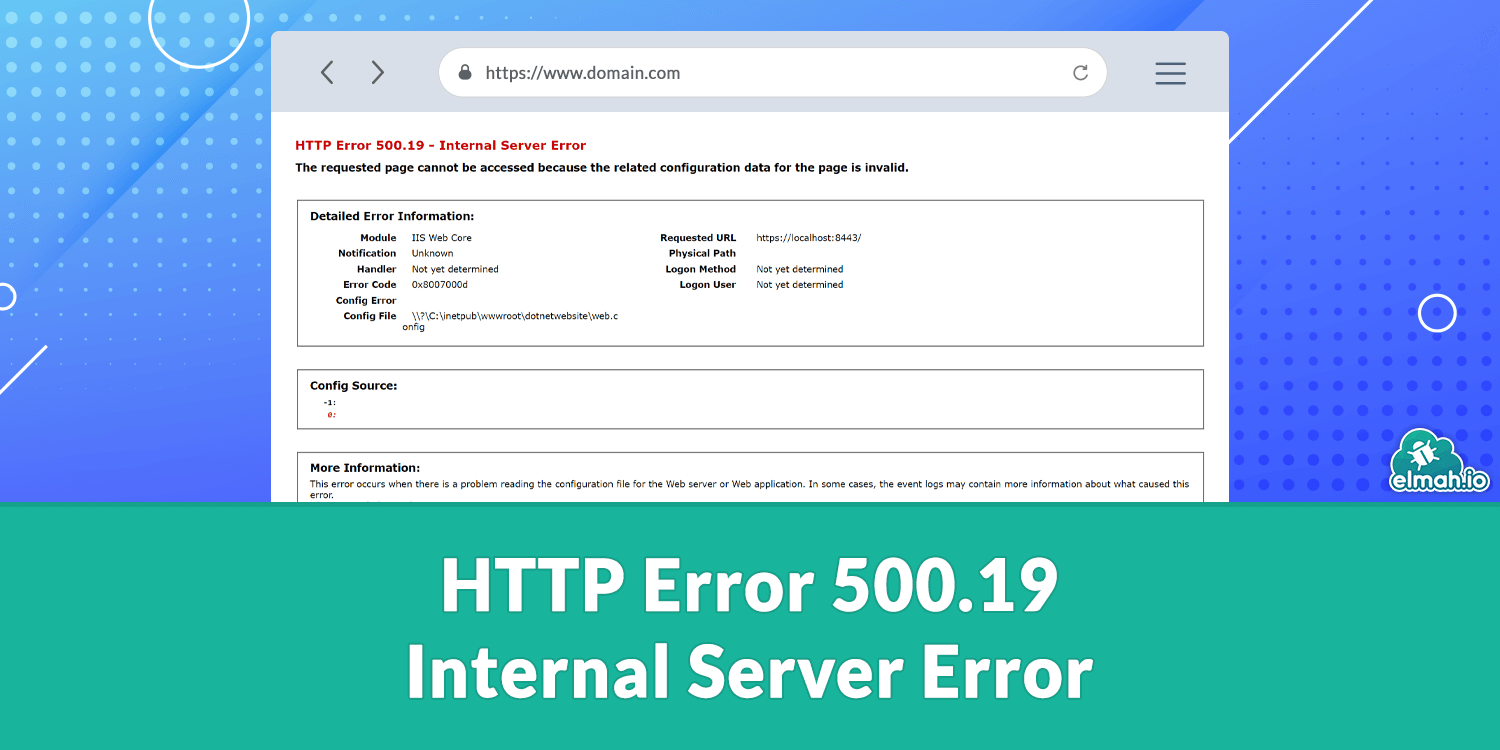The width and height of the screenshot is (1500, 750).
Task: Click the Notification Unknown value
Action: [432, 253]
